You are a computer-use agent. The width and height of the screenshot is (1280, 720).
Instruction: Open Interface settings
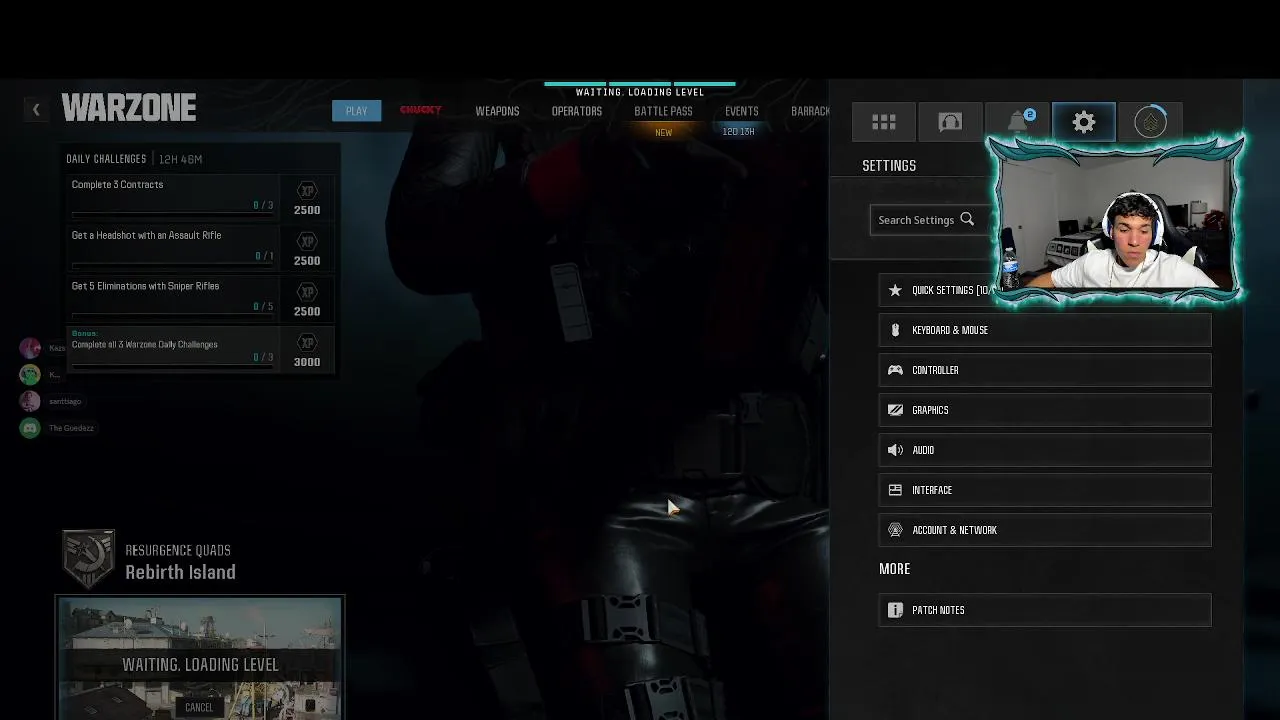pos(1045,490)
